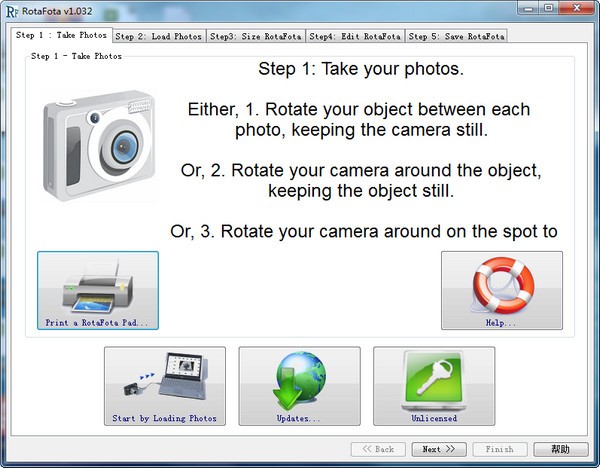Screen dimensions: 600x468
Task: Open the Step4: Edit RotaFota tab
Action: click(355, 36)
